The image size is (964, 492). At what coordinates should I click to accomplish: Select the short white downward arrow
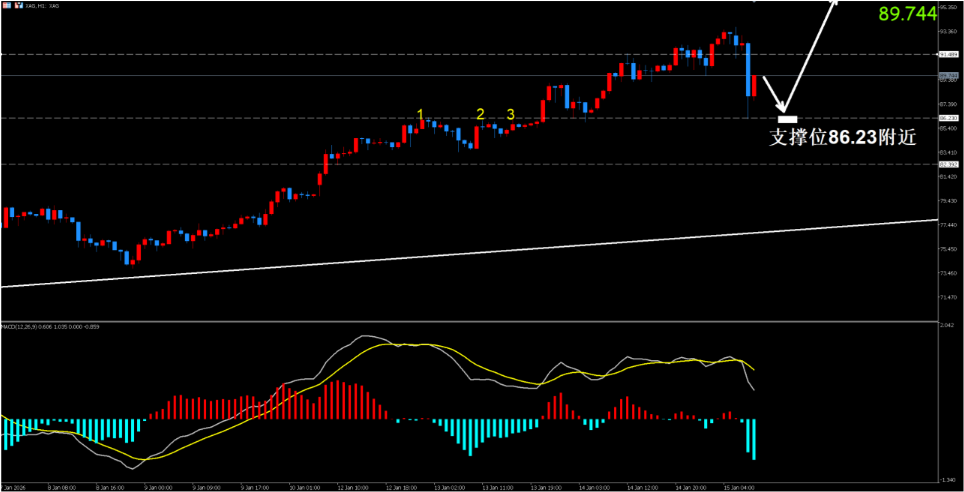[774, 94]
